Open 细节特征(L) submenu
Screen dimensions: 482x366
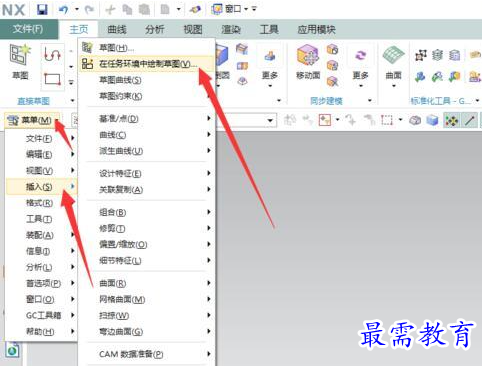tap(147, 260)
